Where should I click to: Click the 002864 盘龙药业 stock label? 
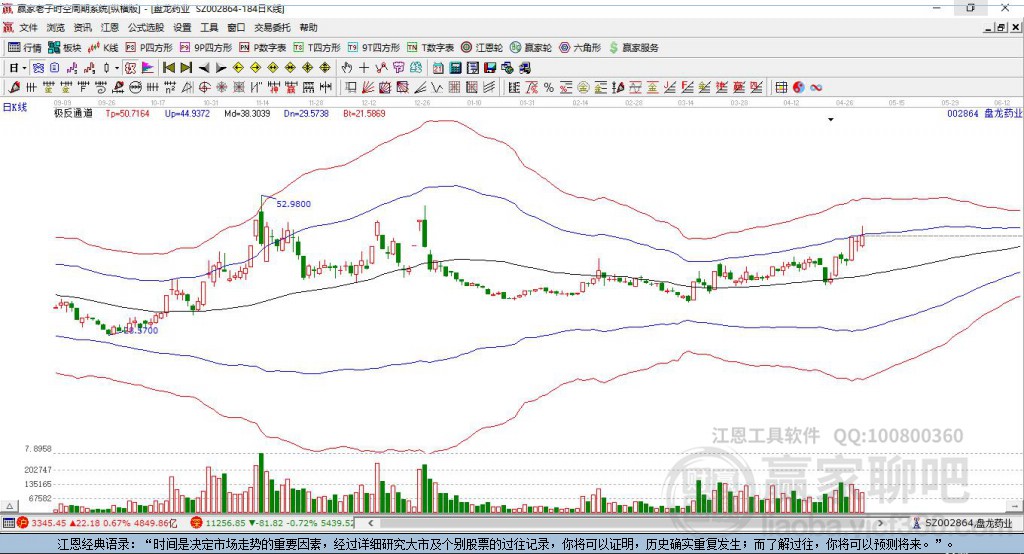click(984, 114)
